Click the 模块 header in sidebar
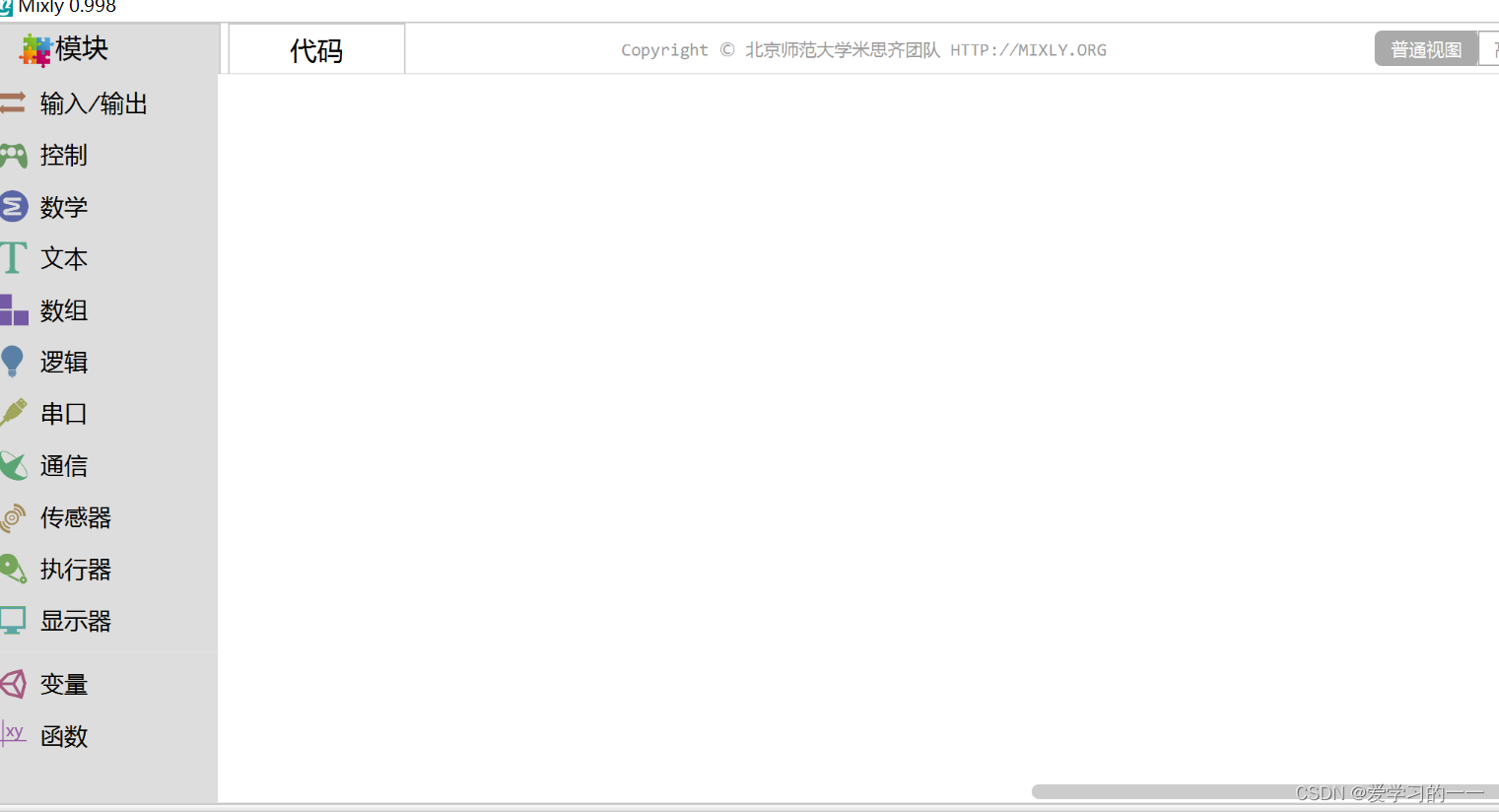Image resolution: width=1499 pixels, height=812 pixels. 74,48
